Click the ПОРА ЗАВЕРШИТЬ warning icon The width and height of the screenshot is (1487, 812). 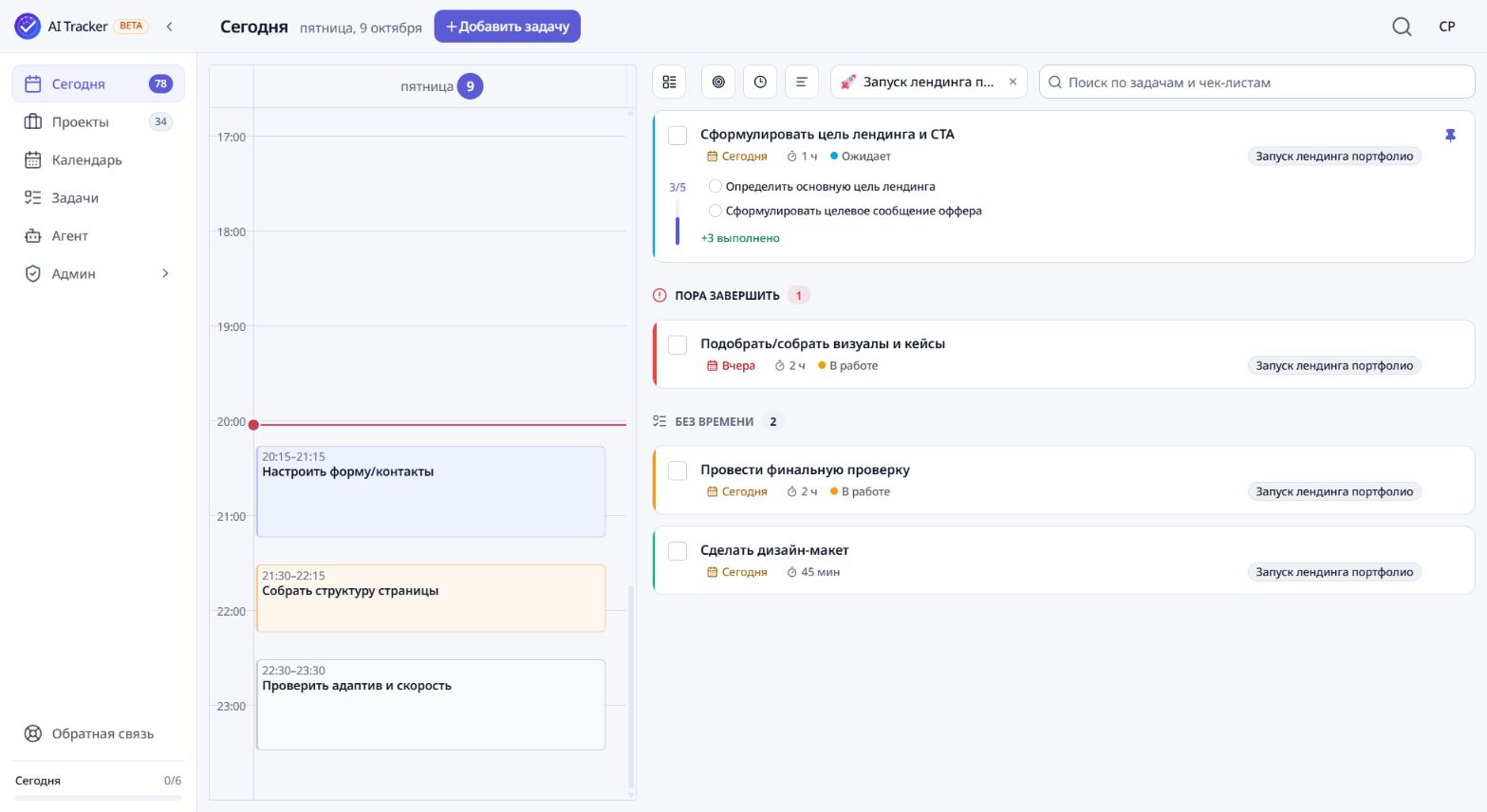pyautogui.click(x=660, y=295)
